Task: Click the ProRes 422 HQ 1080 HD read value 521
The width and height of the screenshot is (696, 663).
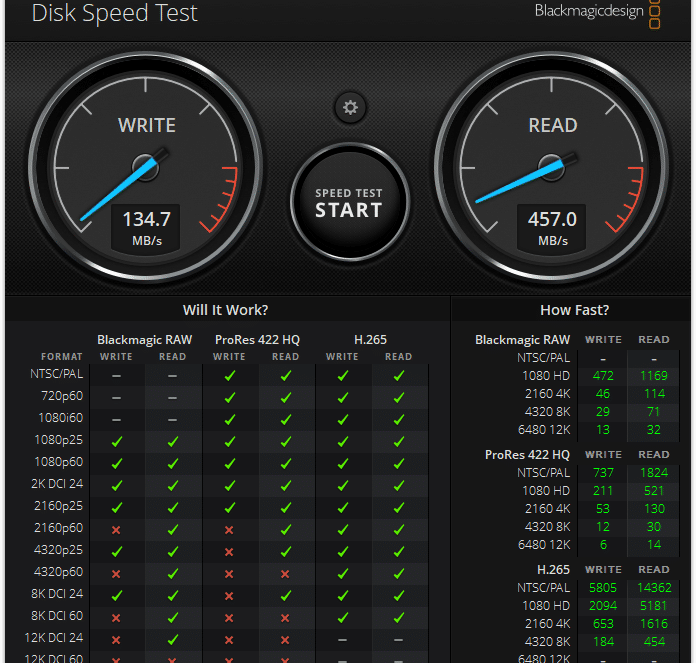Action: 654,490
